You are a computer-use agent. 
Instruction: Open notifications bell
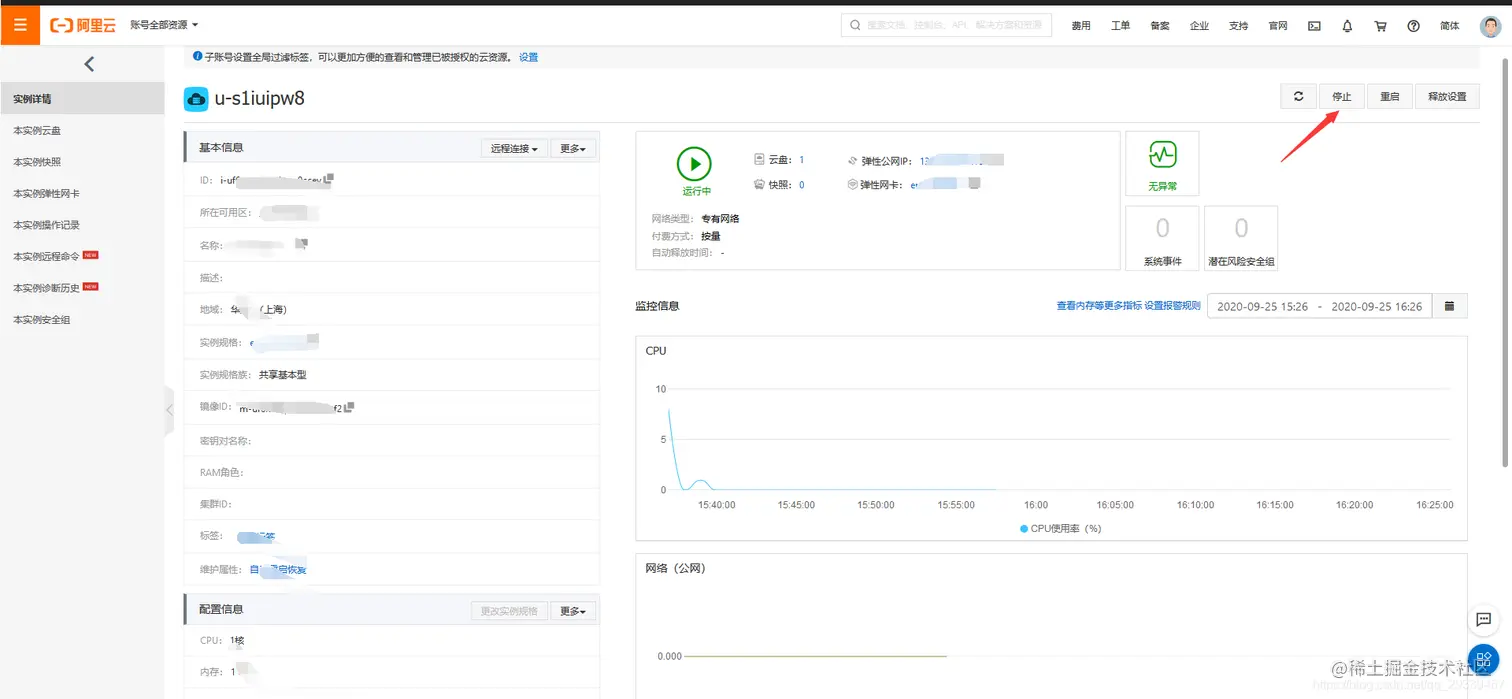[1347, 26]
